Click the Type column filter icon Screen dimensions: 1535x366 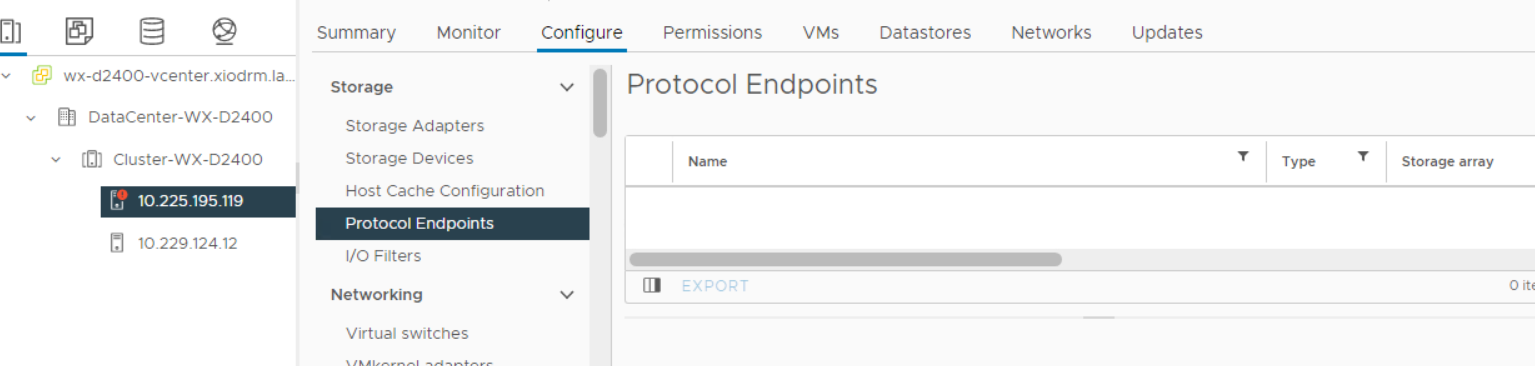coord(1363,157)
